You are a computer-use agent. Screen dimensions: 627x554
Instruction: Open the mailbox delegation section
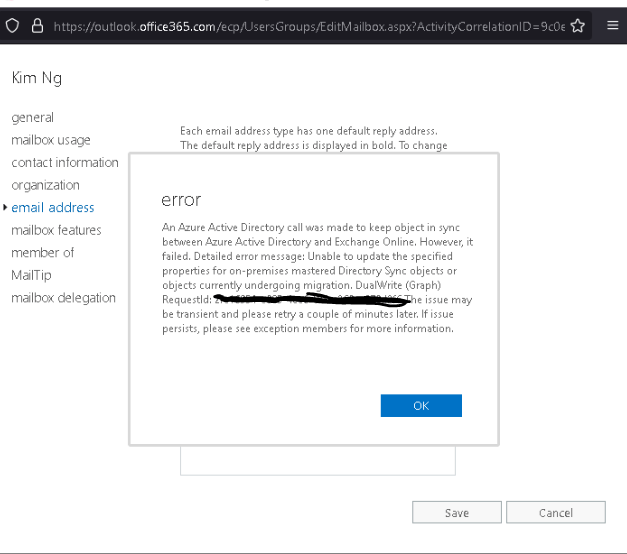coord(63,298)
